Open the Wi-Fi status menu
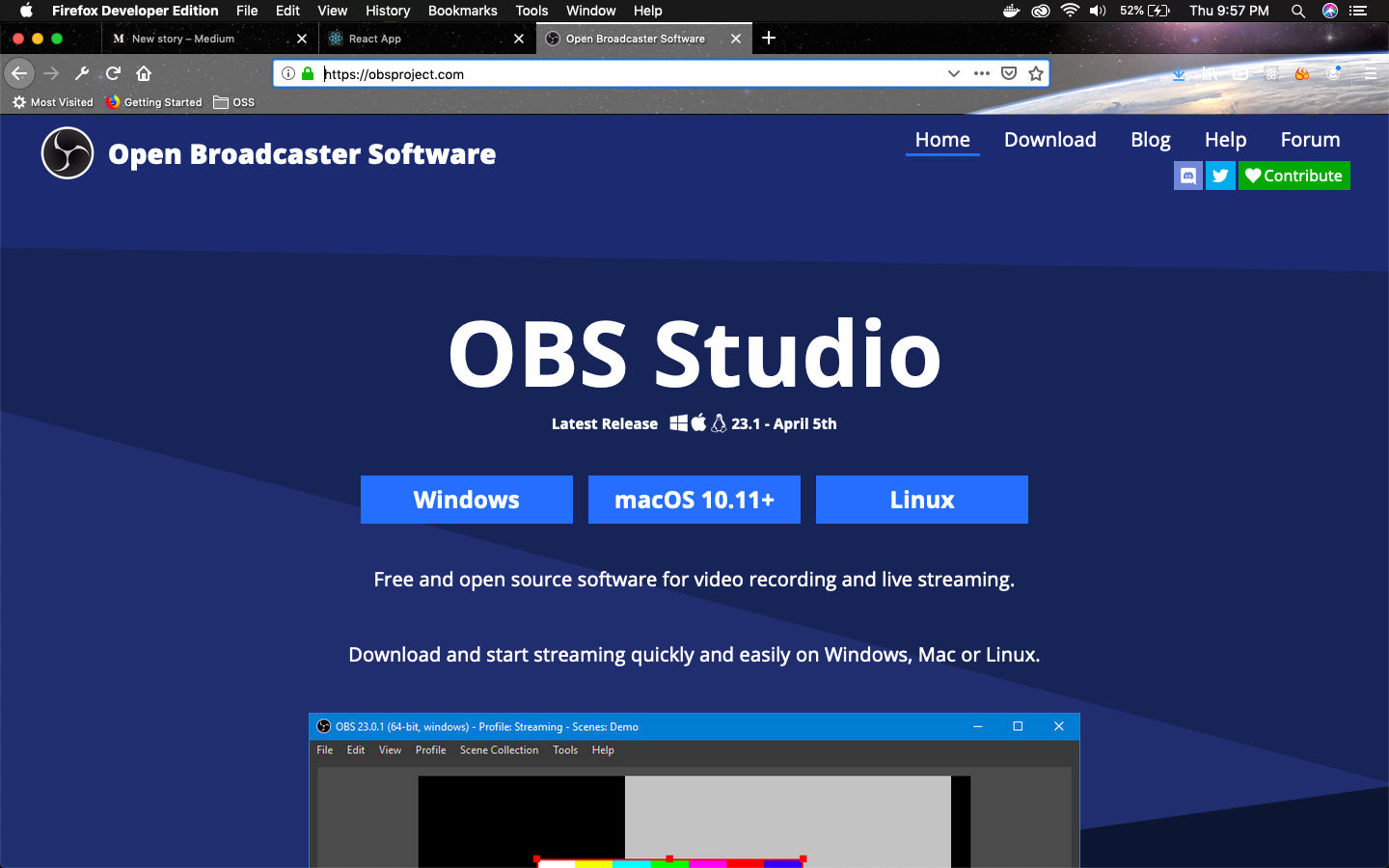 tap(1069, 11)
